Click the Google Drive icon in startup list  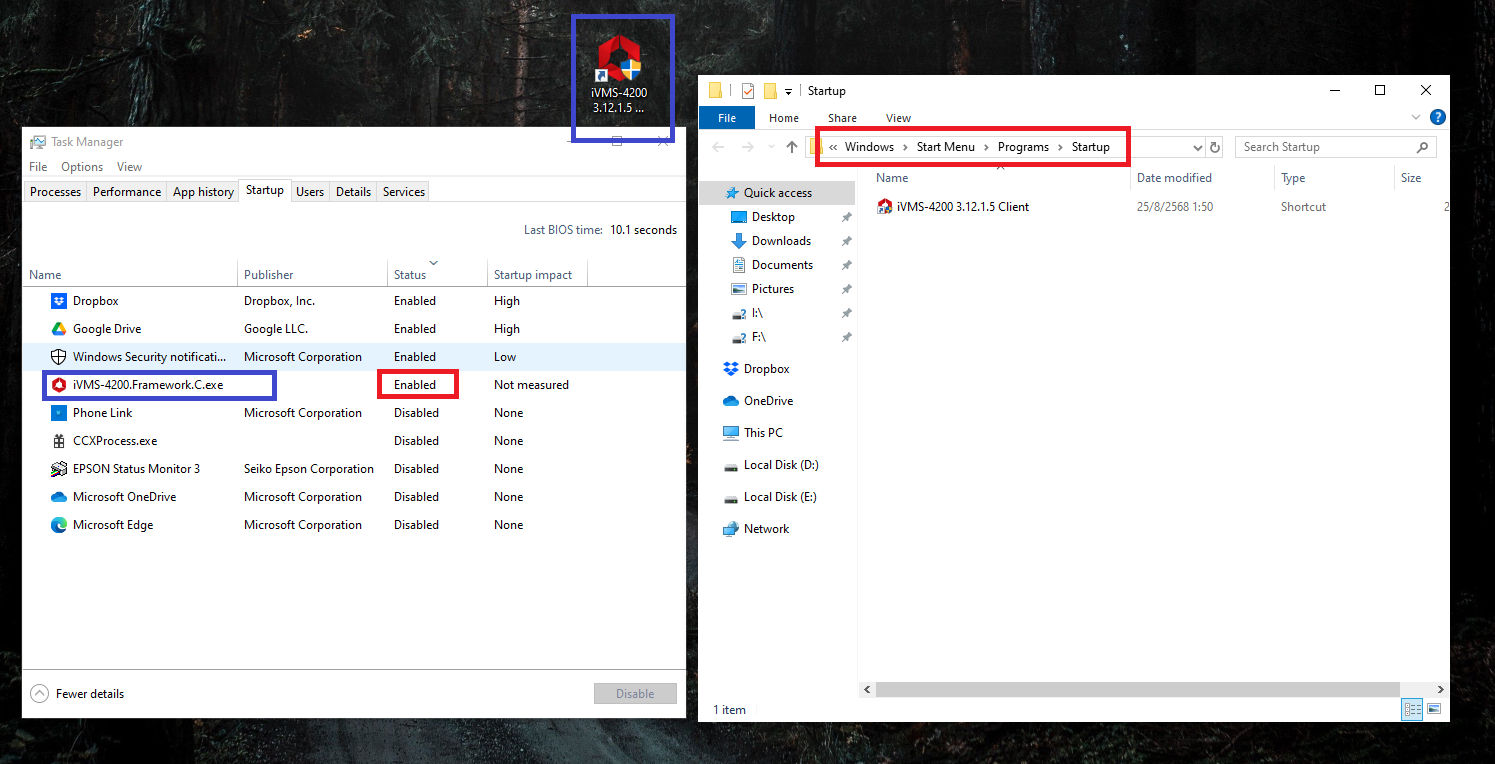point(58,329)
